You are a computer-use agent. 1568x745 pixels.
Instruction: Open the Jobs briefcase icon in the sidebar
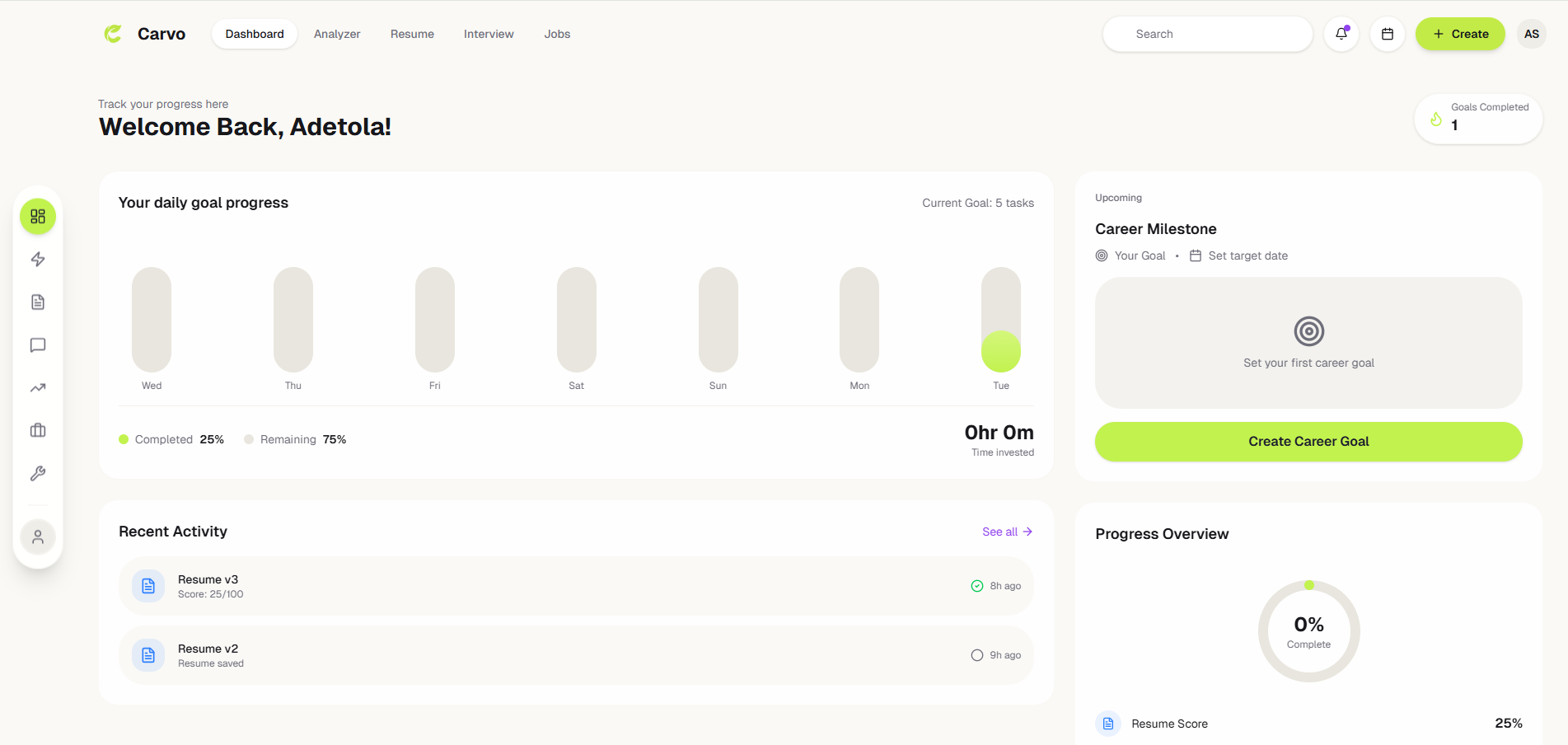pyautogui.click(x=38, y=429)
